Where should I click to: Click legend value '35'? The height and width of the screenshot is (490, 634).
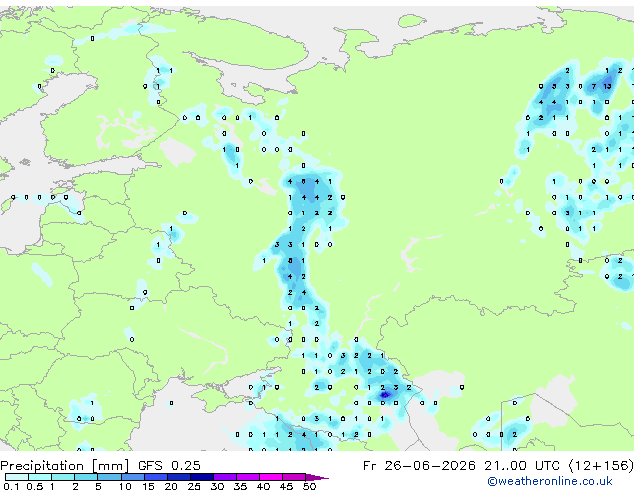click(x=240, y=486)
